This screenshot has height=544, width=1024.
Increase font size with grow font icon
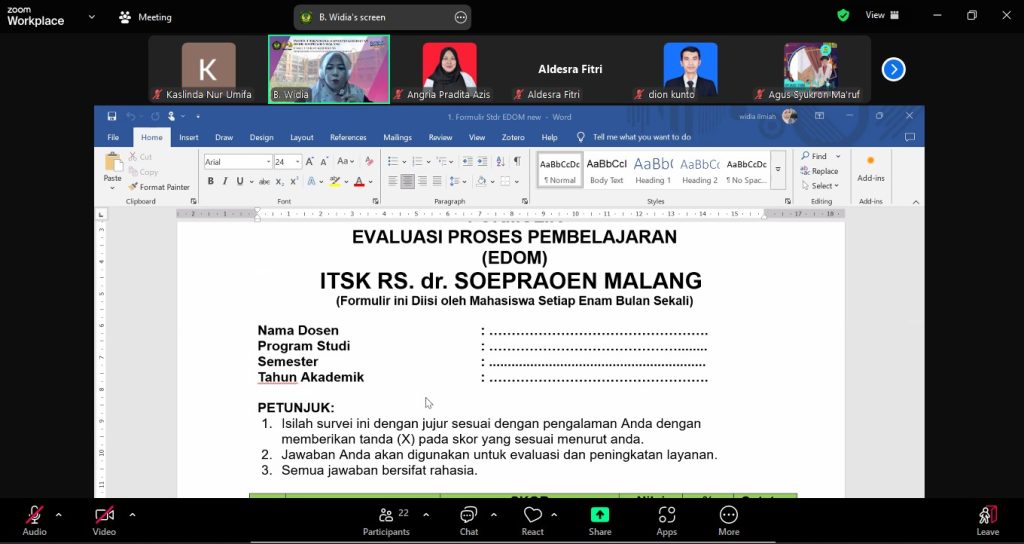(x=310, y=161)
